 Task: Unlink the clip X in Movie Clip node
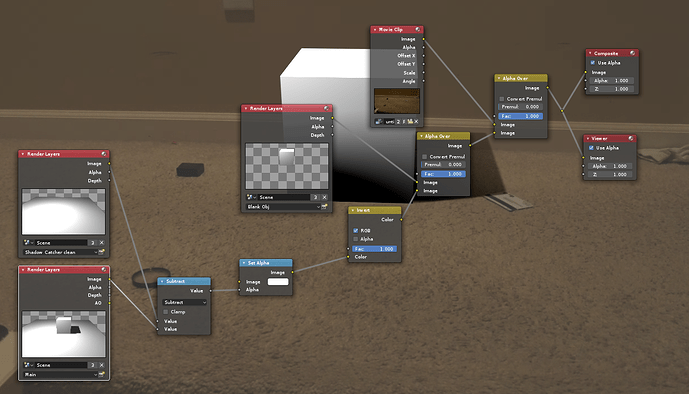coord(416,122)
